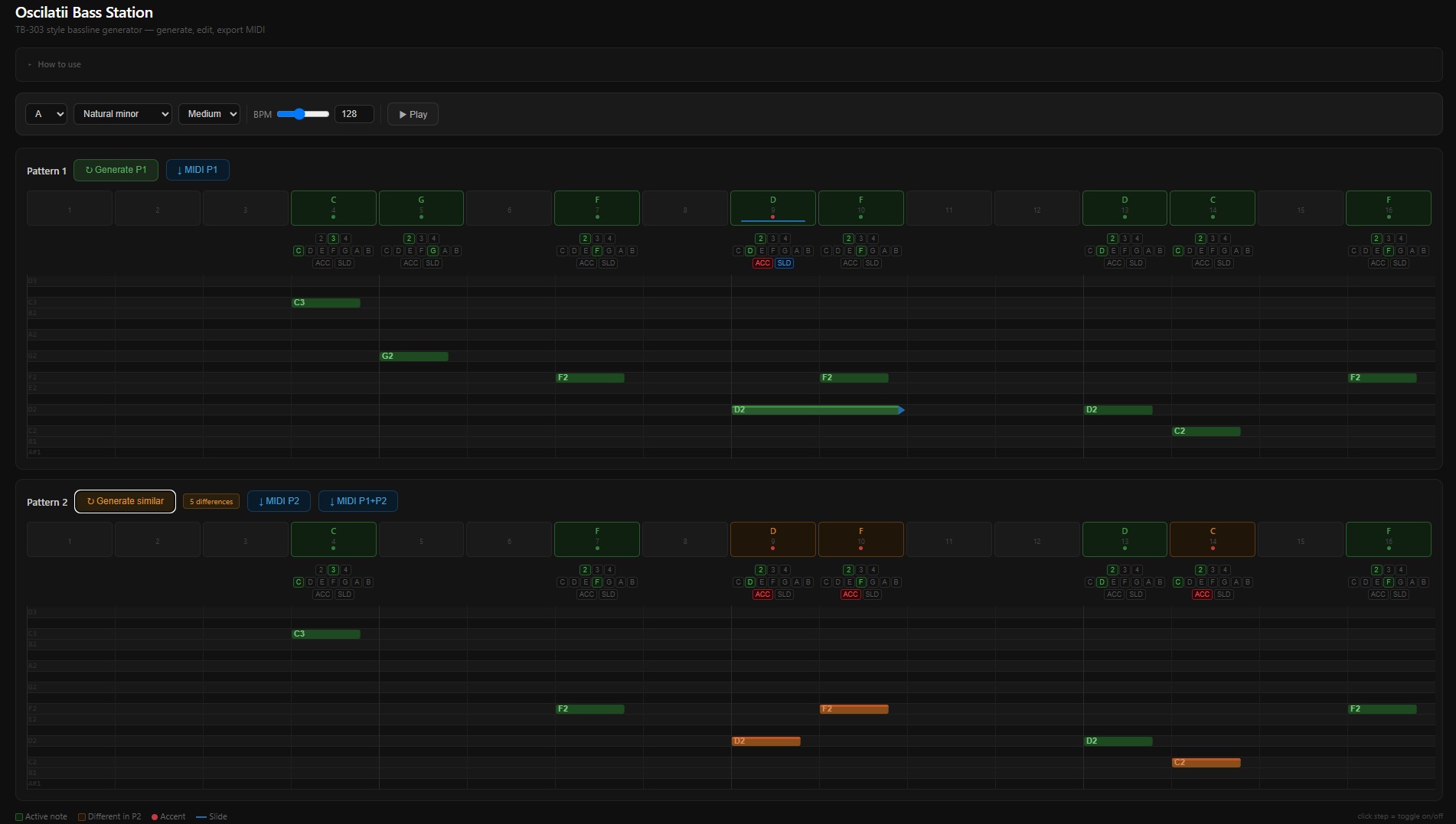Click the orange C2 note in Pattern 2 roll
This screenshot has height=824, width=1456.
(1206, 763)
